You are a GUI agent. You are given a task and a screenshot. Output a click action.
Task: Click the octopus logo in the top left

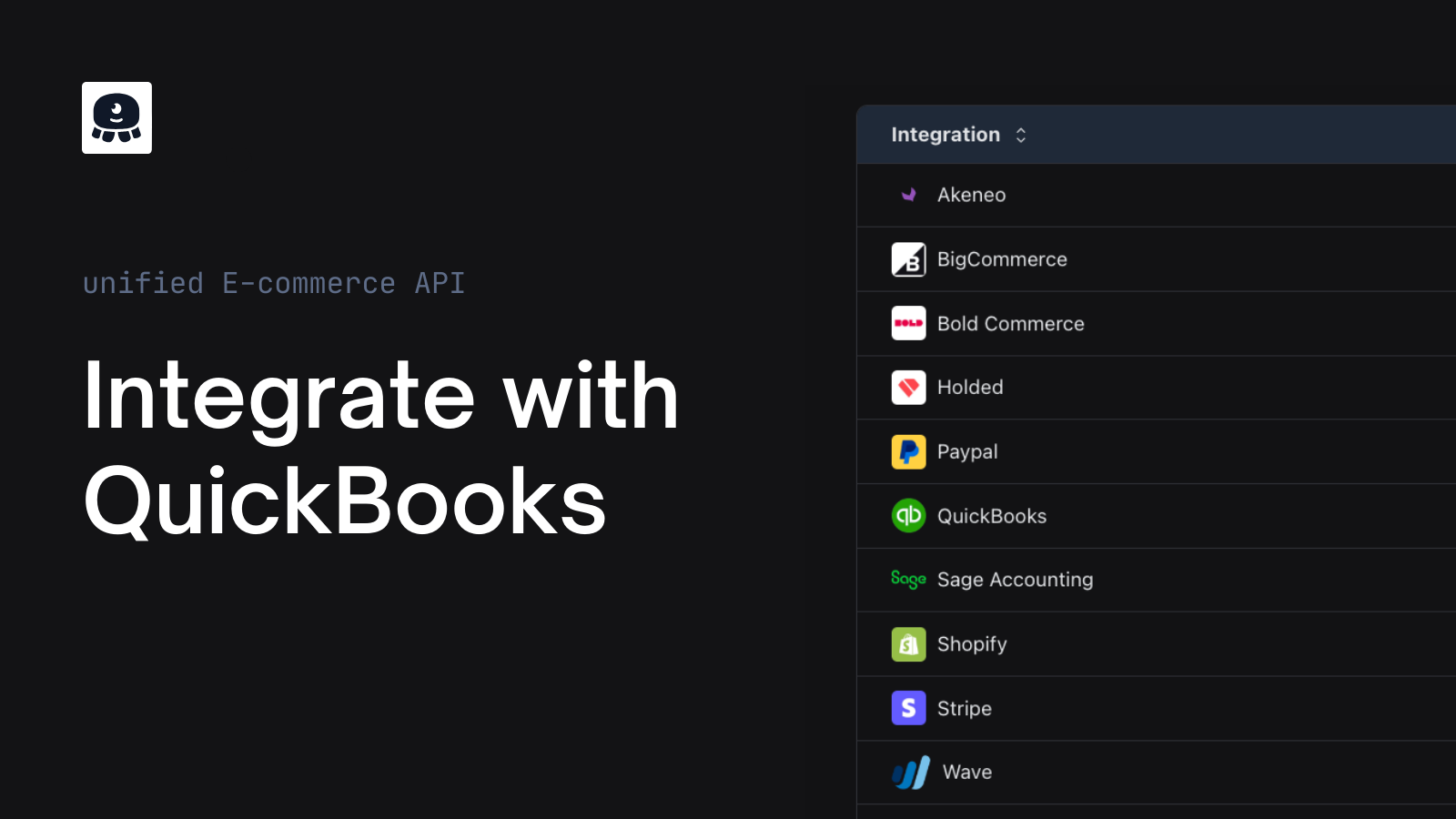point(116,117)
